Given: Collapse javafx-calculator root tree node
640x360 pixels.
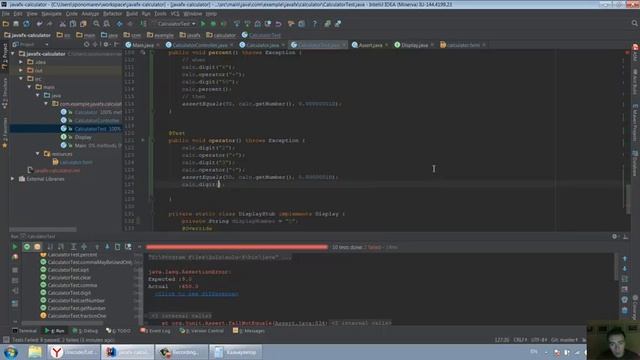Looking at the screenshot, I should 13,53.
